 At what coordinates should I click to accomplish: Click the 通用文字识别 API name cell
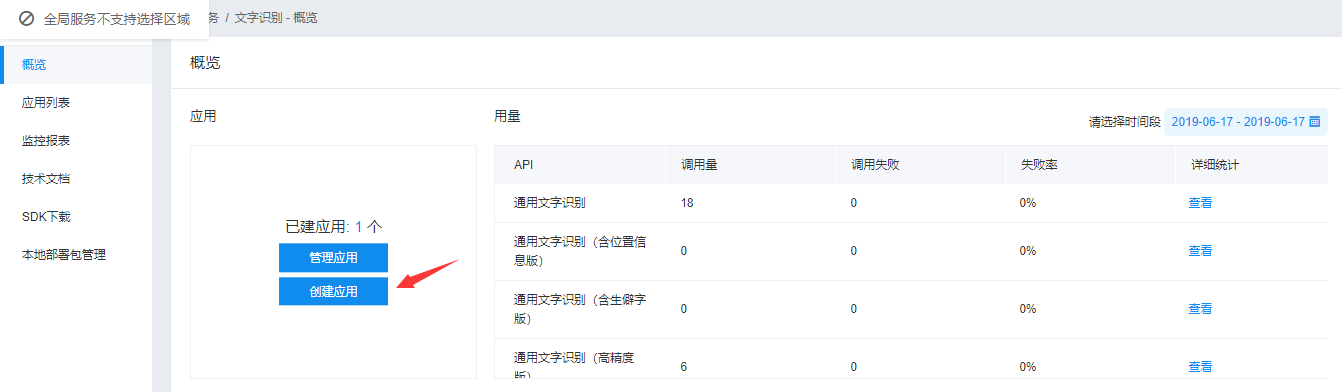point(549,202)
